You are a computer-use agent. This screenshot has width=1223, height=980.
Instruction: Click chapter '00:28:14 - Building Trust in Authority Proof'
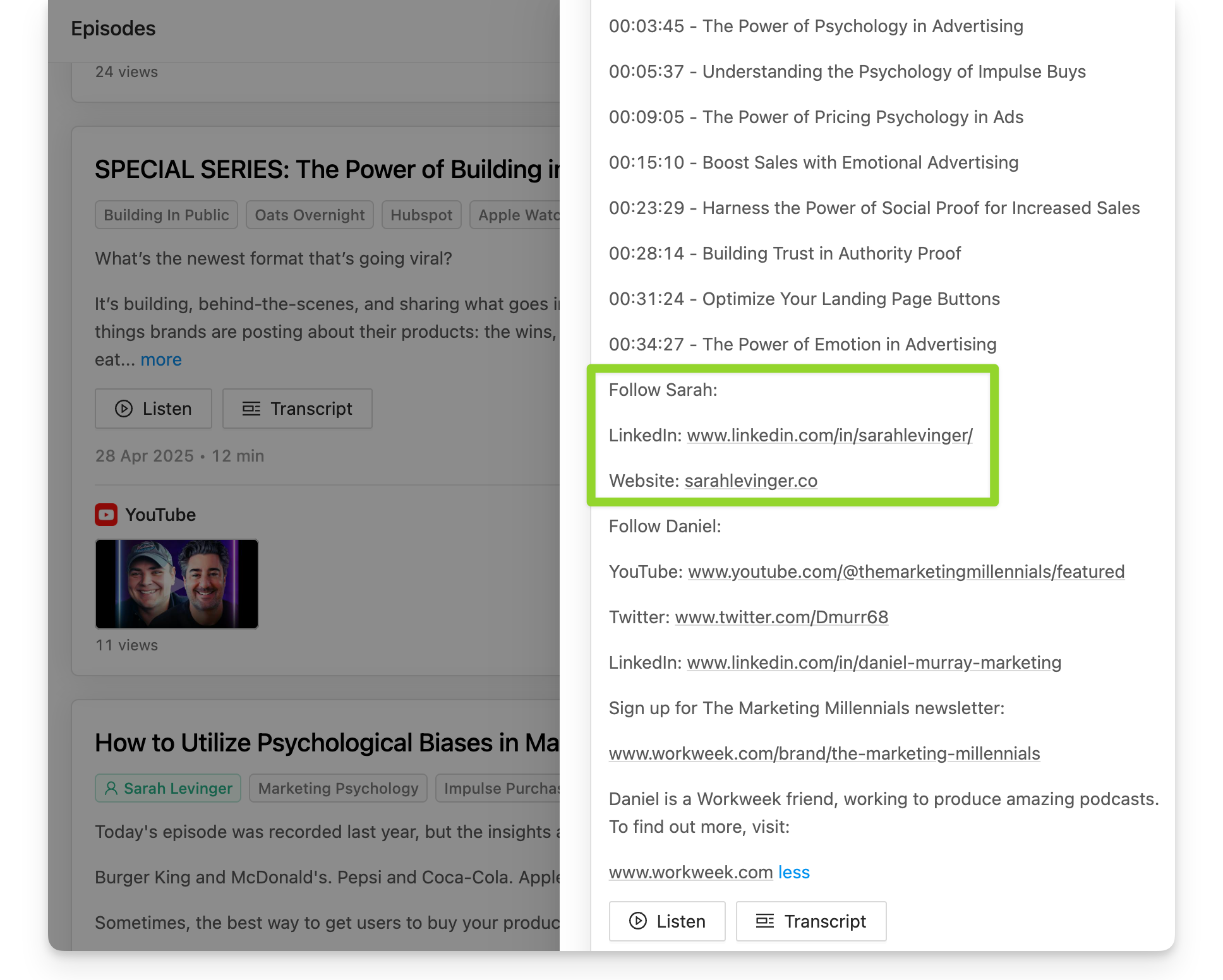click(785, 253)
